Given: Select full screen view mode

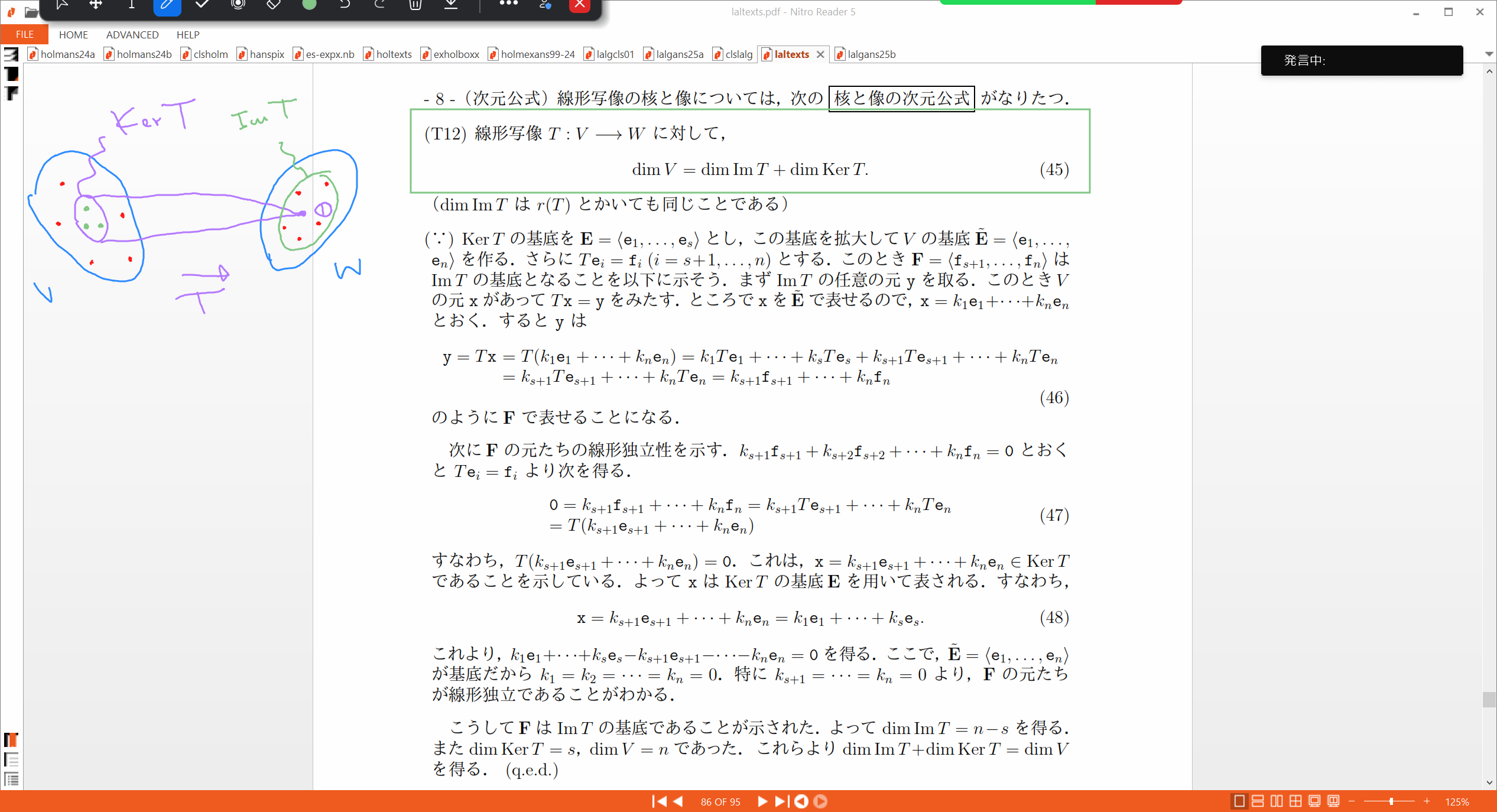Looking at the screenshot, I should click(x=1315, y=801).
